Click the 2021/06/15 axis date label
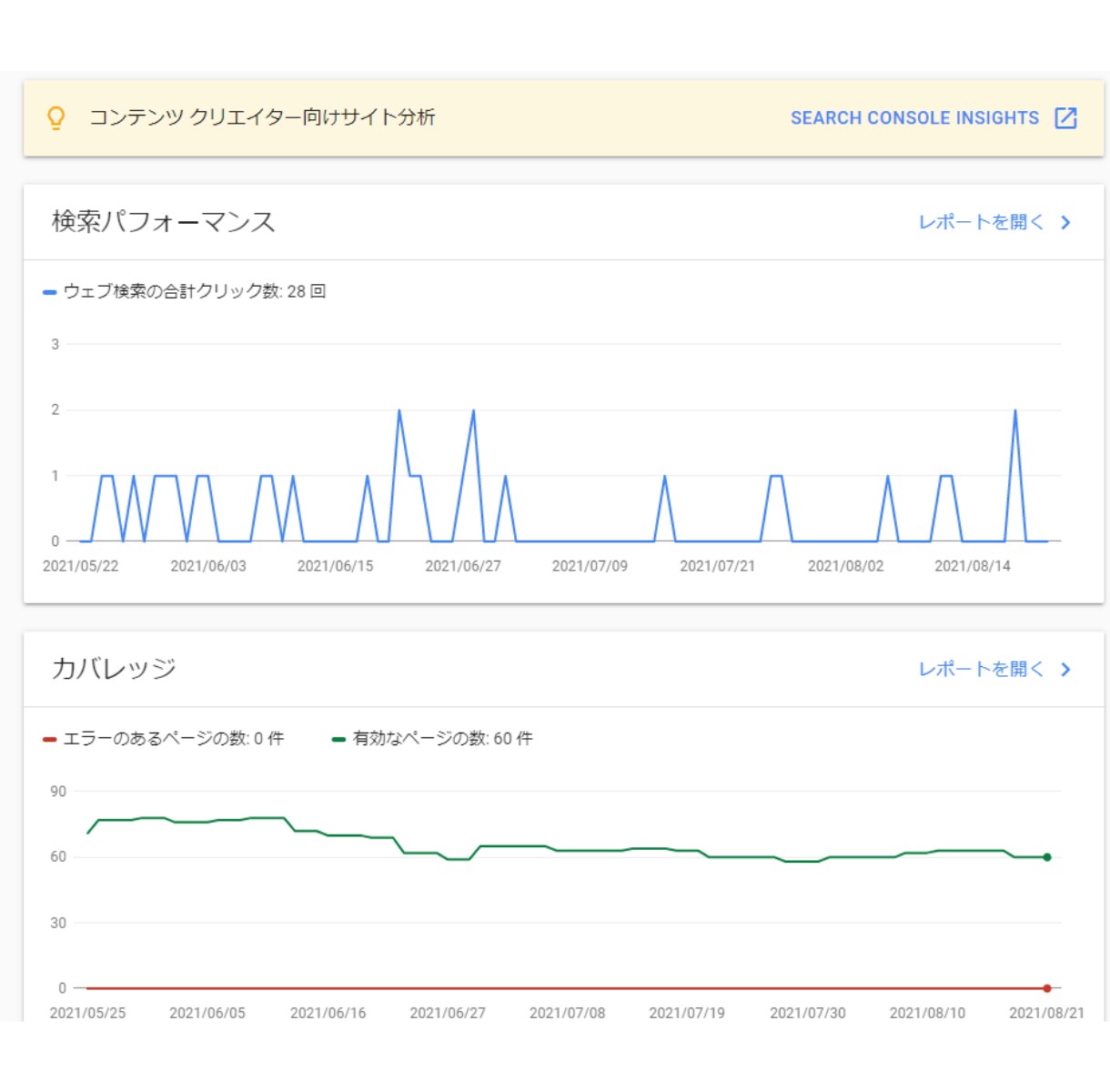Image resolution: width=1110 pixels, height=1092 pixels. 336,566
